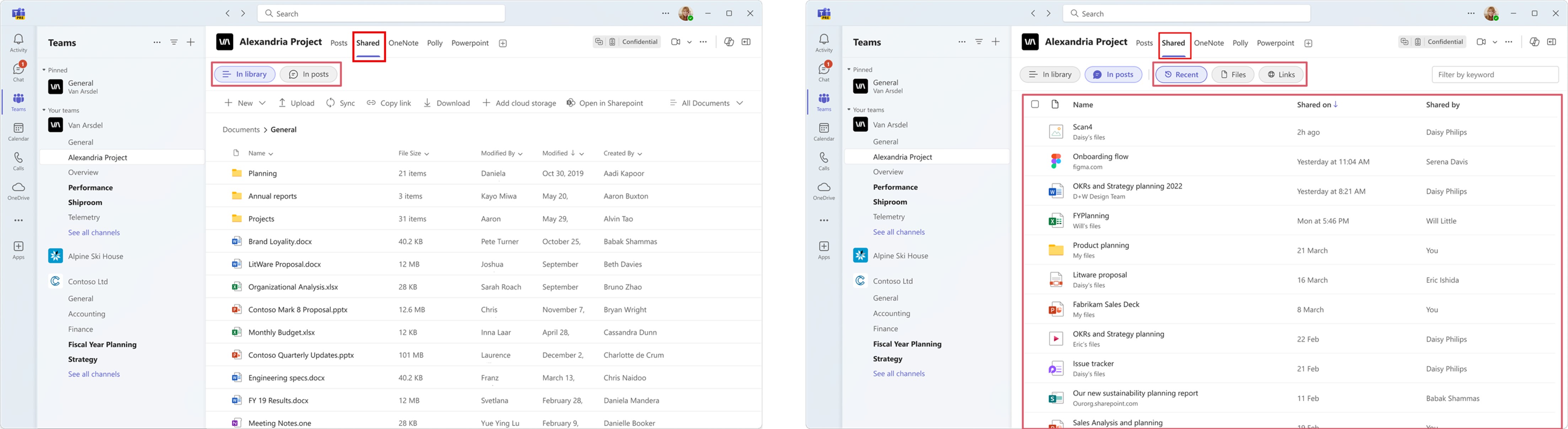Viewport: 1568px width, 429px height.
Task: Collapse Your teams section in right window
Action: tap(849, 109)
